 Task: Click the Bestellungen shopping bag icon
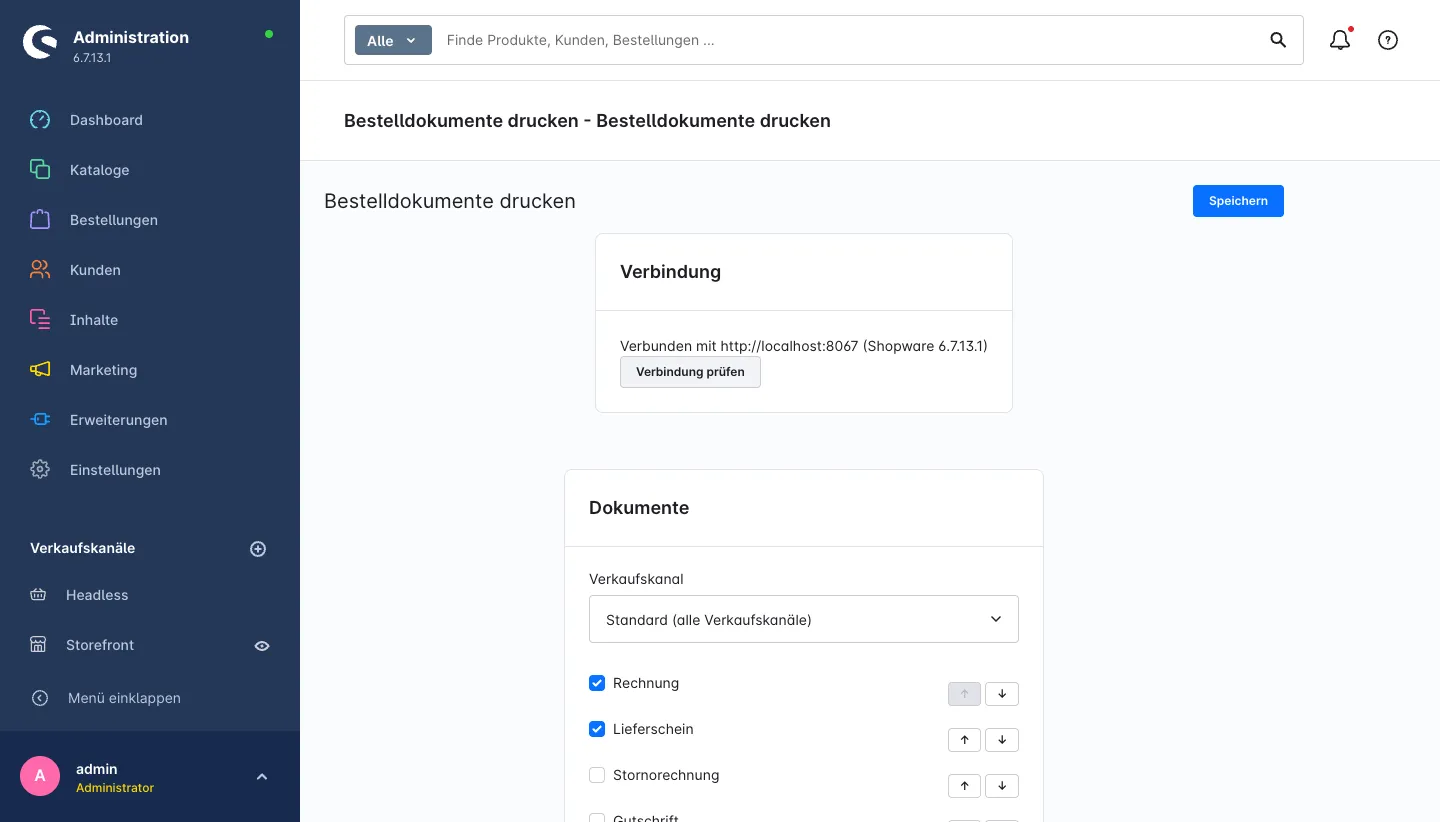click(x=40, y=220)
